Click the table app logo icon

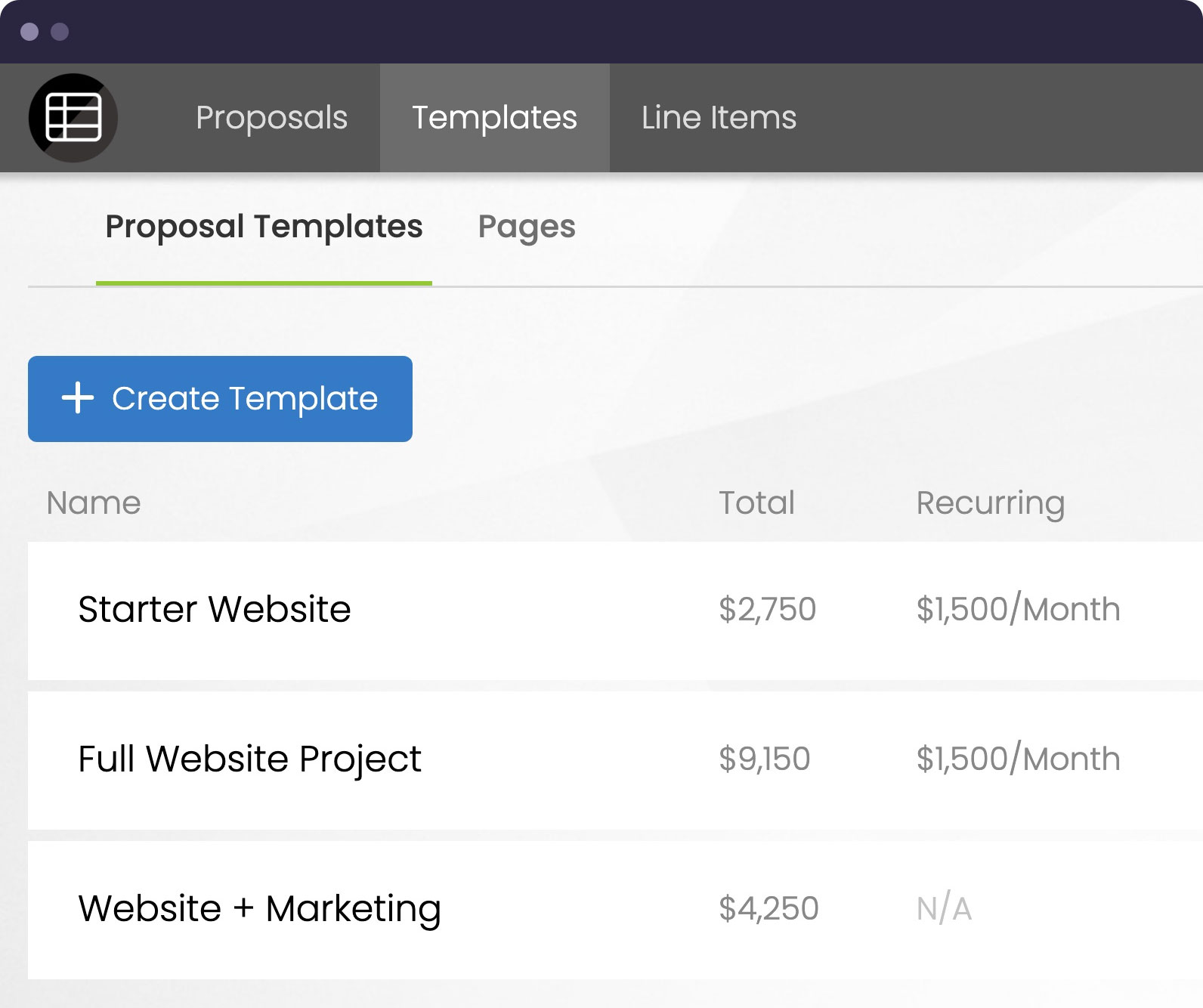point(73,116)
